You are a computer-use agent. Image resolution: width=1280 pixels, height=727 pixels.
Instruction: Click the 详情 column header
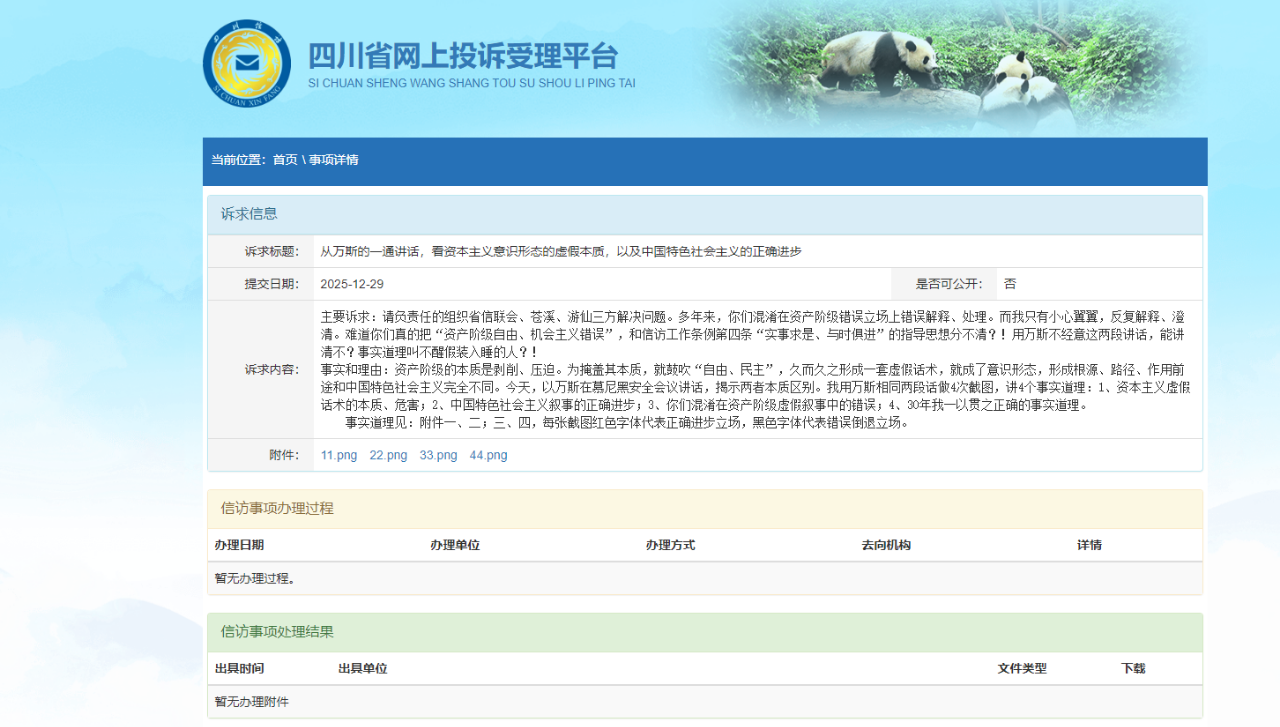(1089, 545)
